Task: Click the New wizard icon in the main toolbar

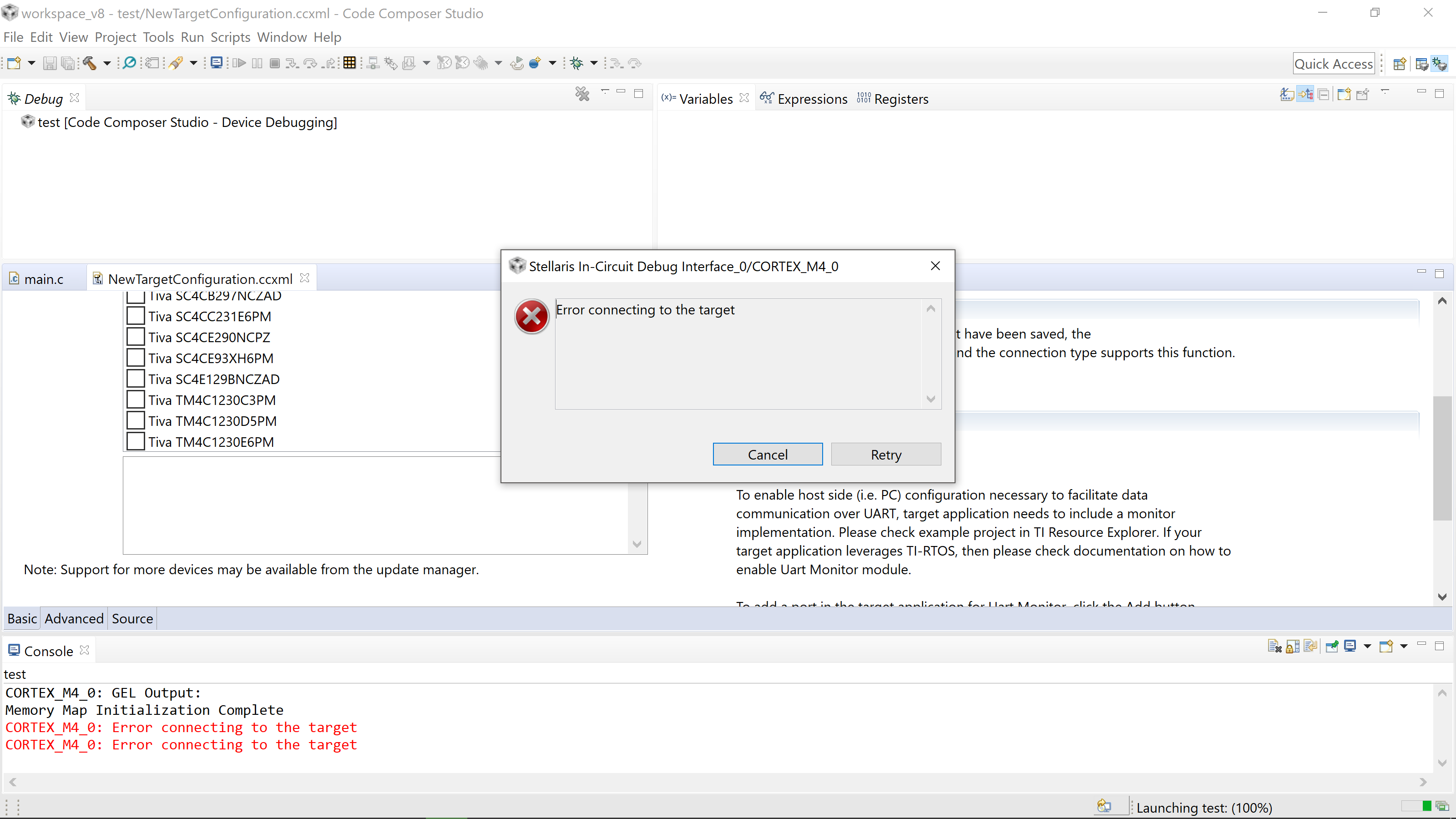Action: (15, 63)
